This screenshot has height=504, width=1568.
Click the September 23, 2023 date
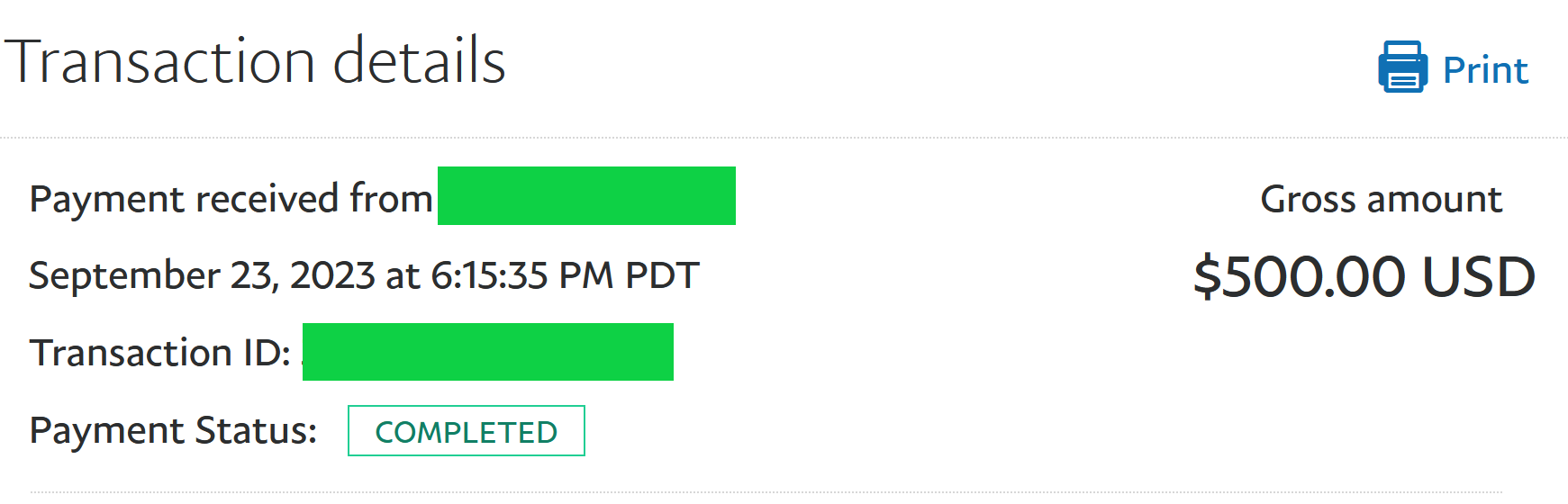(201, 275)
